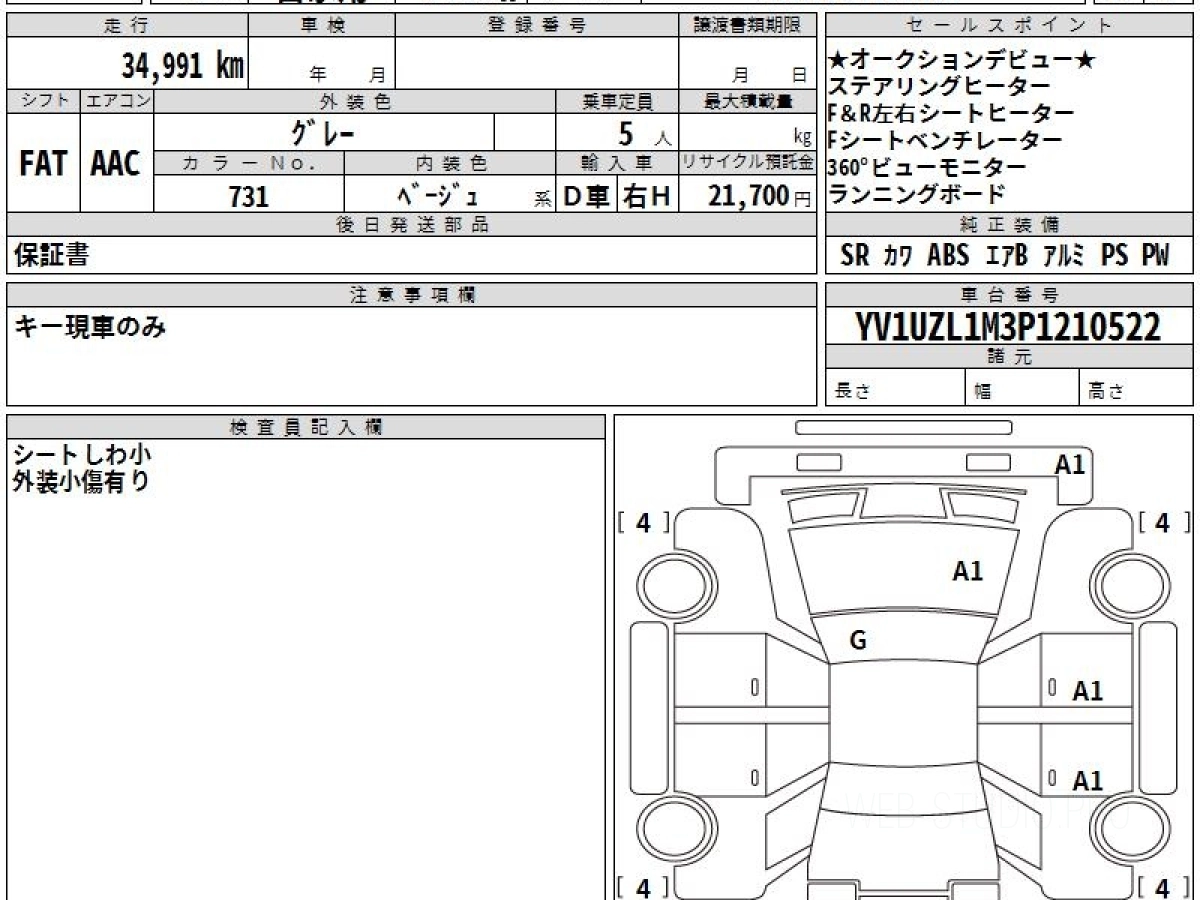This screenshot has width=1200, height=900.
Task: Click the 内装色 header
Action: click(450, 163)
